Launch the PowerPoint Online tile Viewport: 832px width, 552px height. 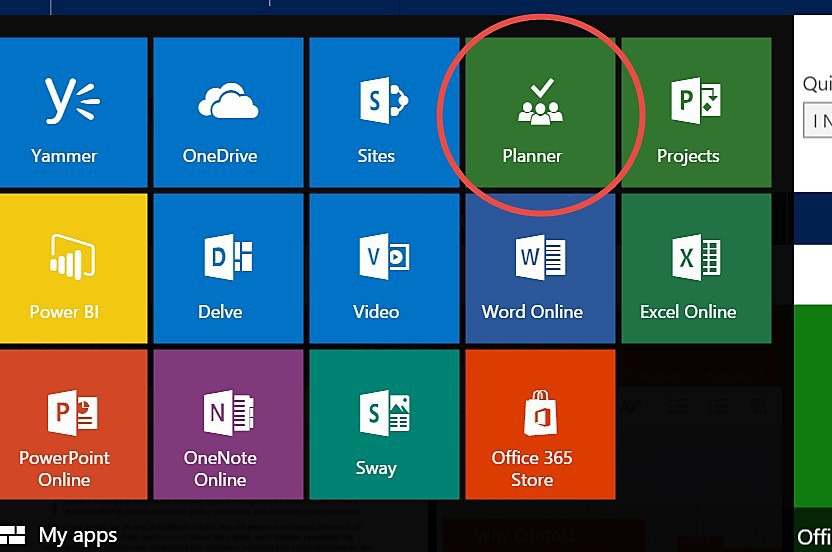65,424
